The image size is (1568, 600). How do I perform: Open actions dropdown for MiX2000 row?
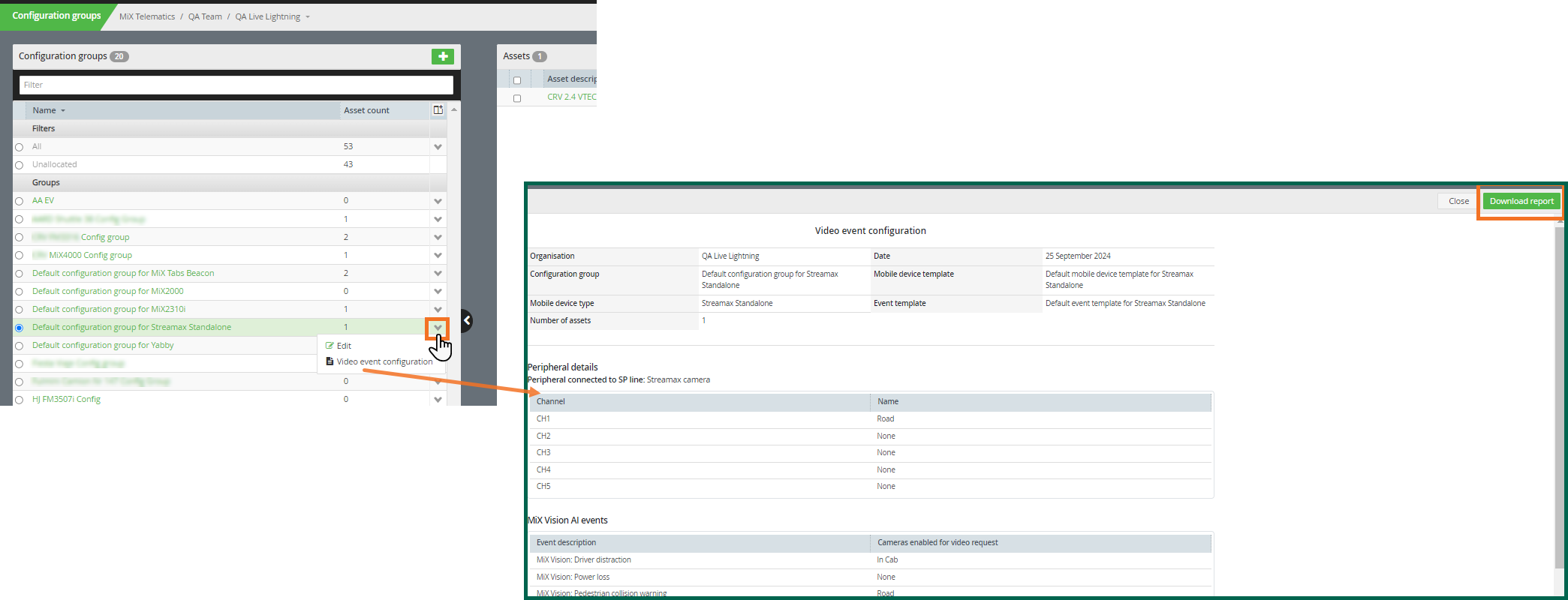click(x=438, y=291)
